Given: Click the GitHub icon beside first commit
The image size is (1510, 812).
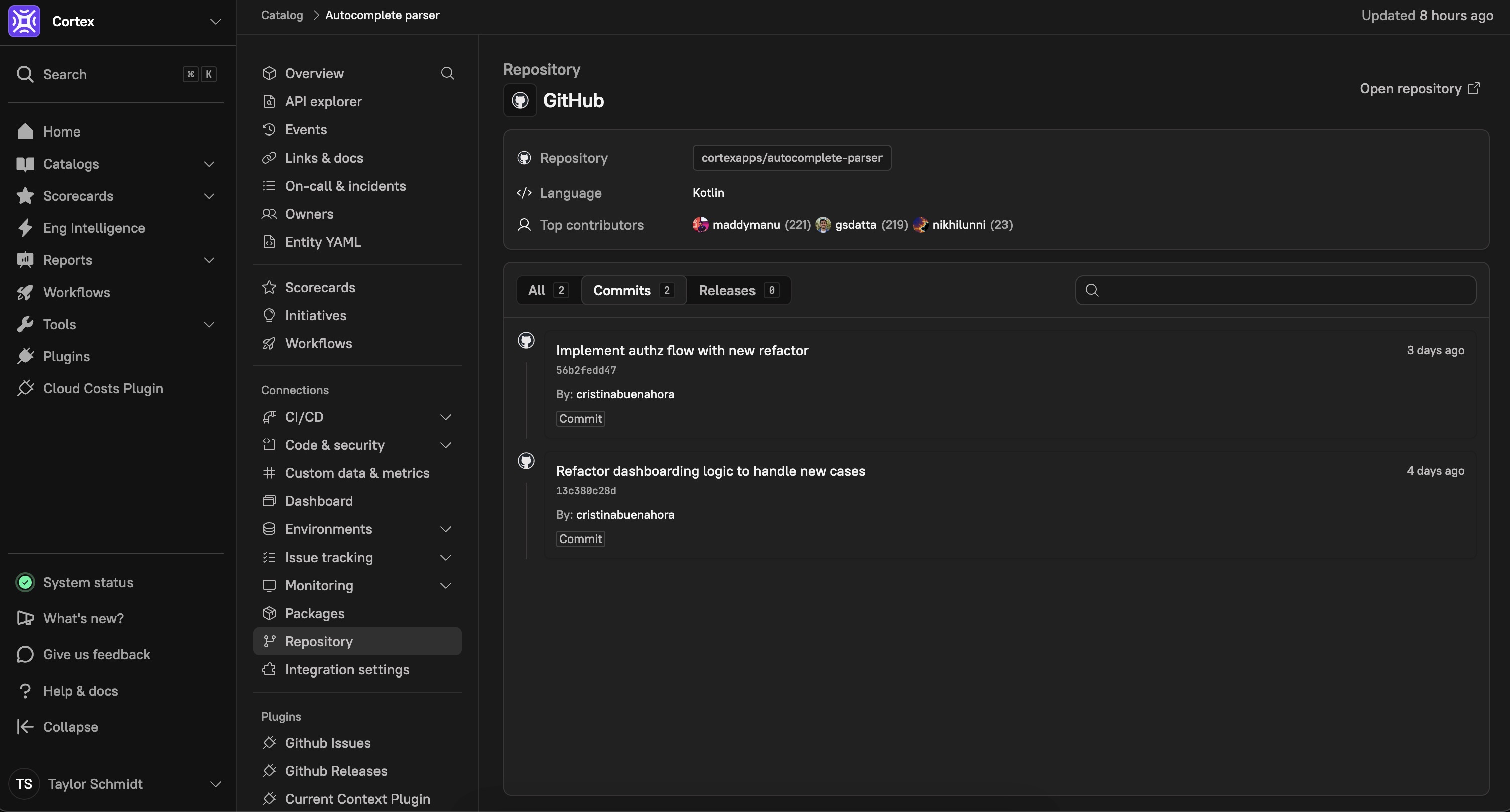Looking at the screenshot, I should (x=526, y=340).
